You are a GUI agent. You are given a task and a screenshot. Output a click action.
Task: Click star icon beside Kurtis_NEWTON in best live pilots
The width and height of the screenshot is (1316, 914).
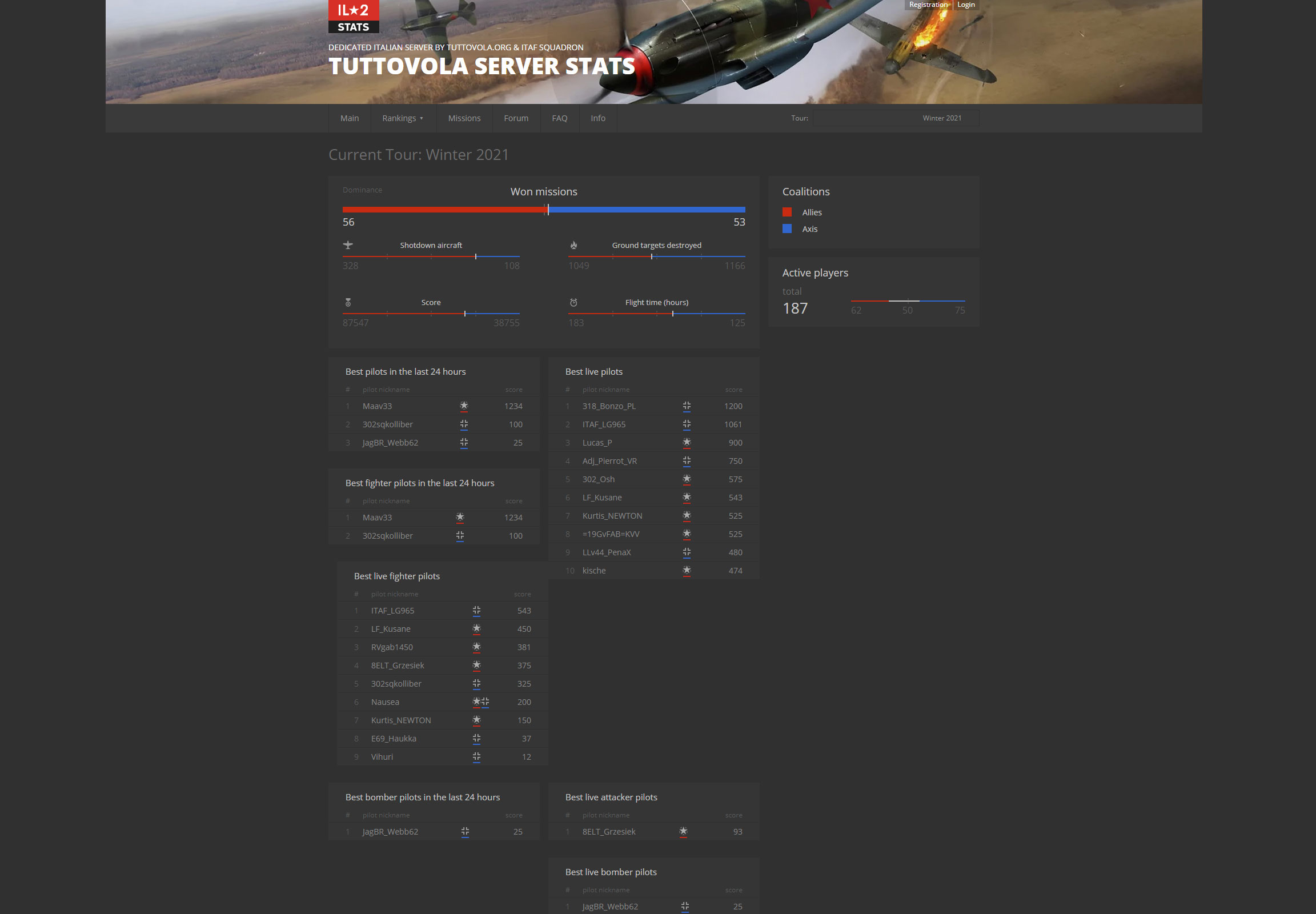pos(687,516)
